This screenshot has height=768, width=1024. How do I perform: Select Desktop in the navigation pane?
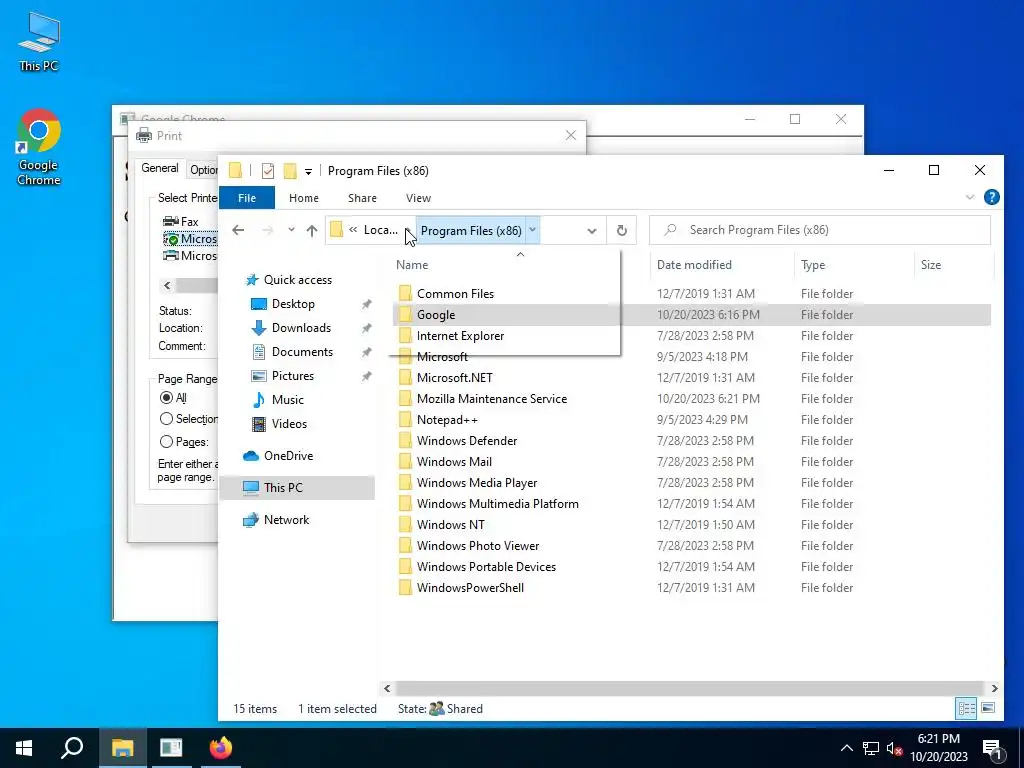click(293, 304)
